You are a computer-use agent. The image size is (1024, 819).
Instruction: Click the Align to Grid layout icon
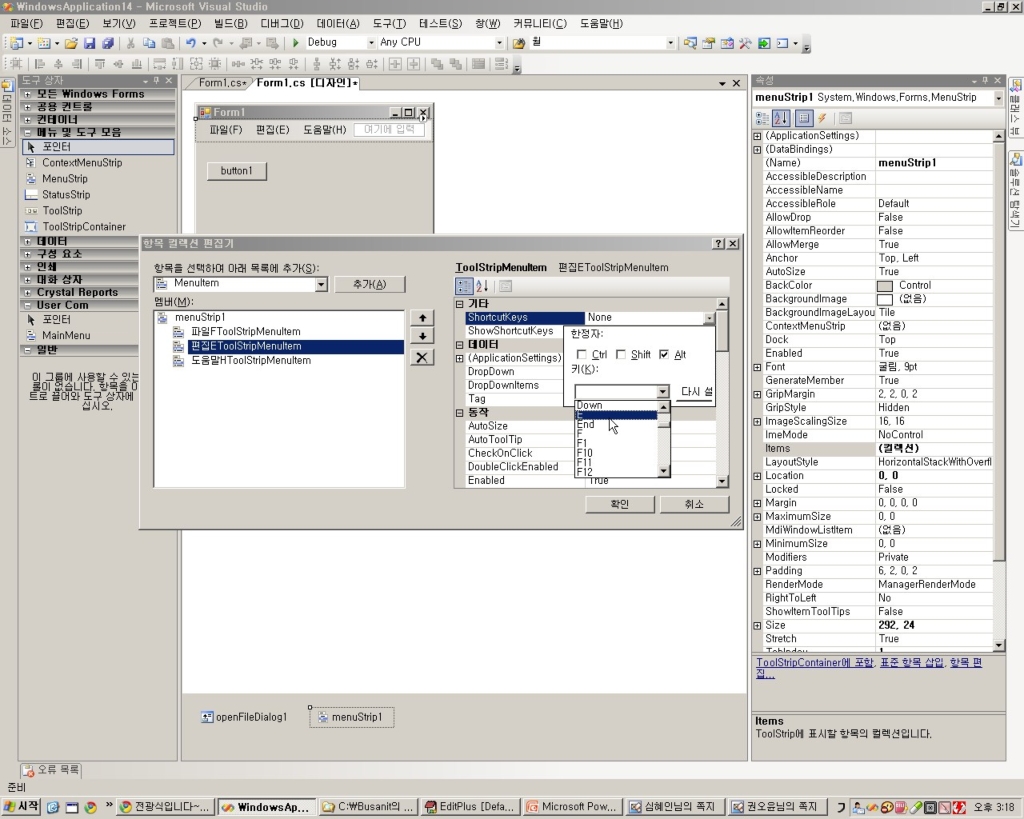[x=16, y=64]
